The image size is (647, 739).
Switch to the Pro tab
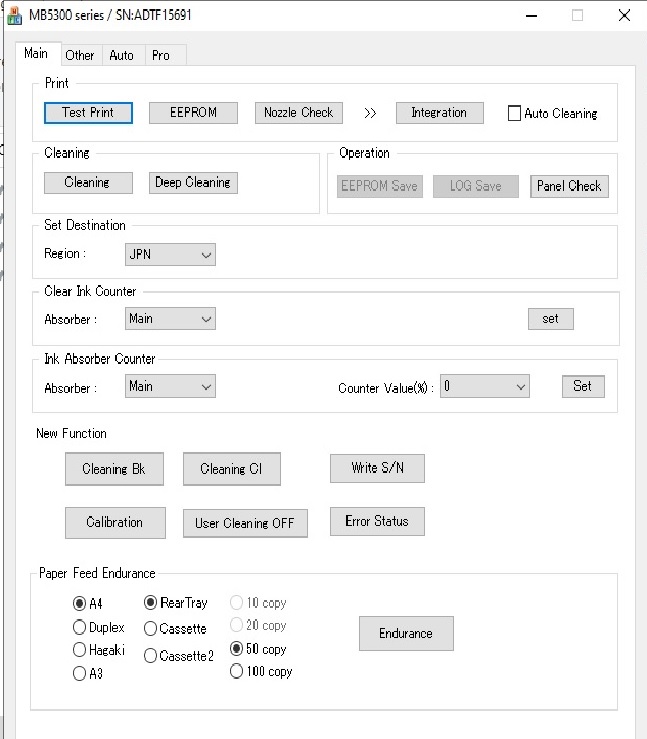coord(161,55)
